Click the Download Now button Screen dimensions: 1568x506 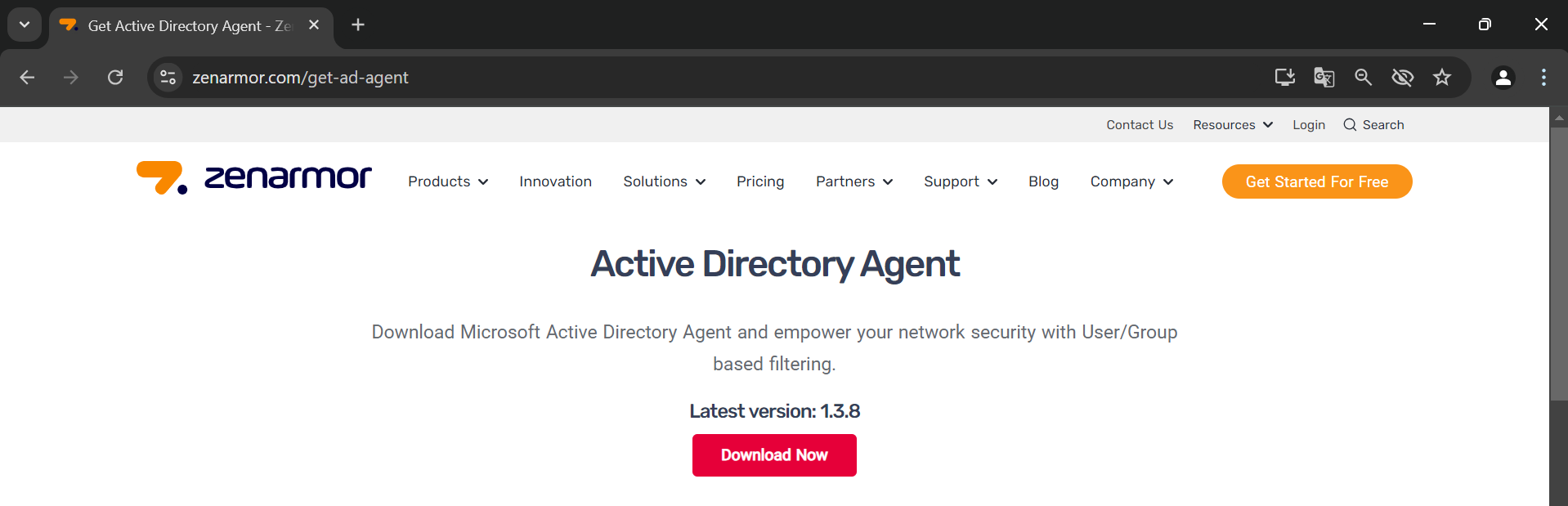pyautogui.click(x=774, y=455)
